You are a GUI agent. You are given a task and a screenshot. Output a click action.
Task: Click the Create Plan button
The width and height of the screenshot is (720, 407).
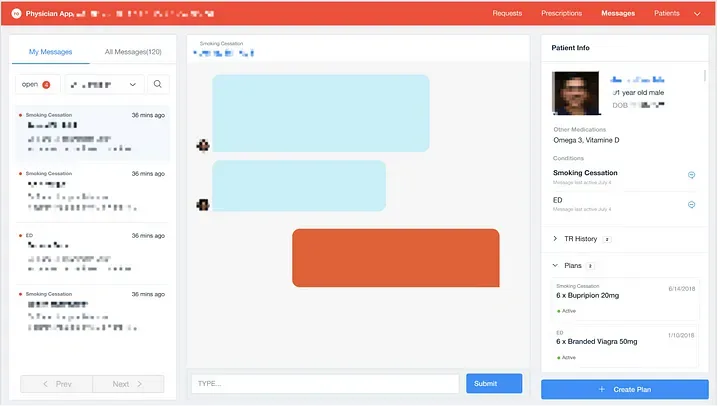coord(624,388)
